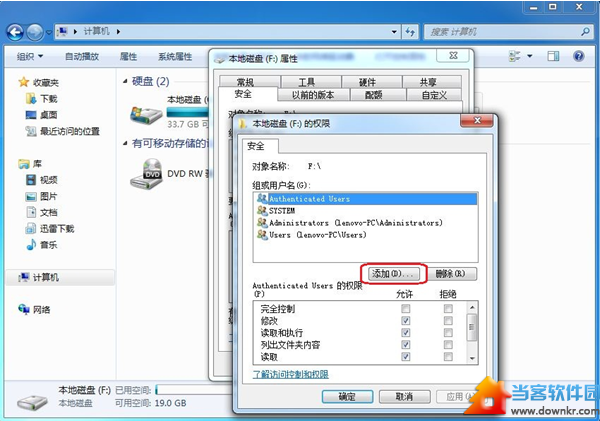Image resolution: width=600 pixels, height=421 pixels.
Task: Click 取消 in the permissions dialog
Action: tap(404, 397)
